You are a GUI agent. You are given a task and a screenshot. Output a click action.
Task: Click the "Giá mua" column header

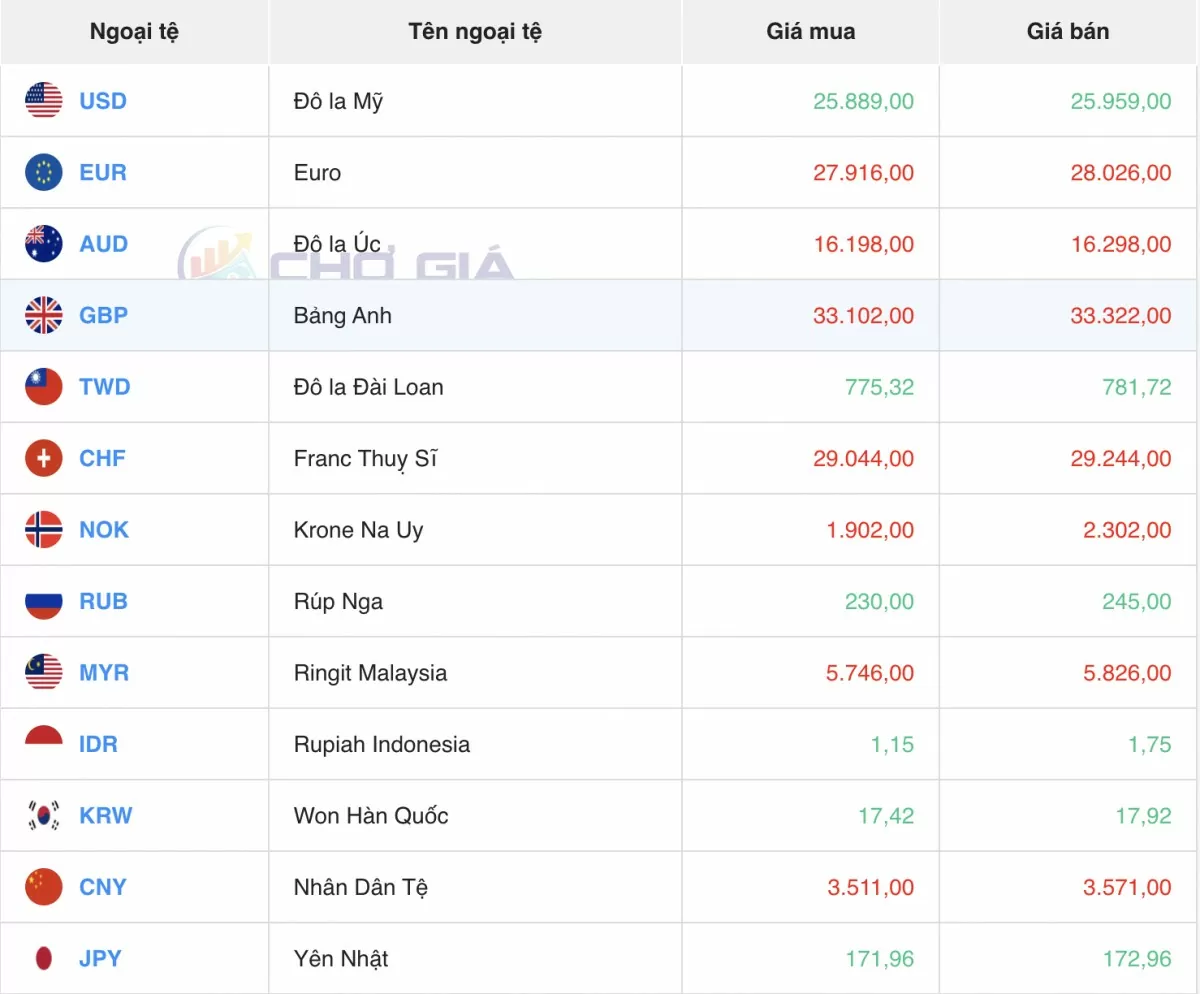[x=810, y=32]
